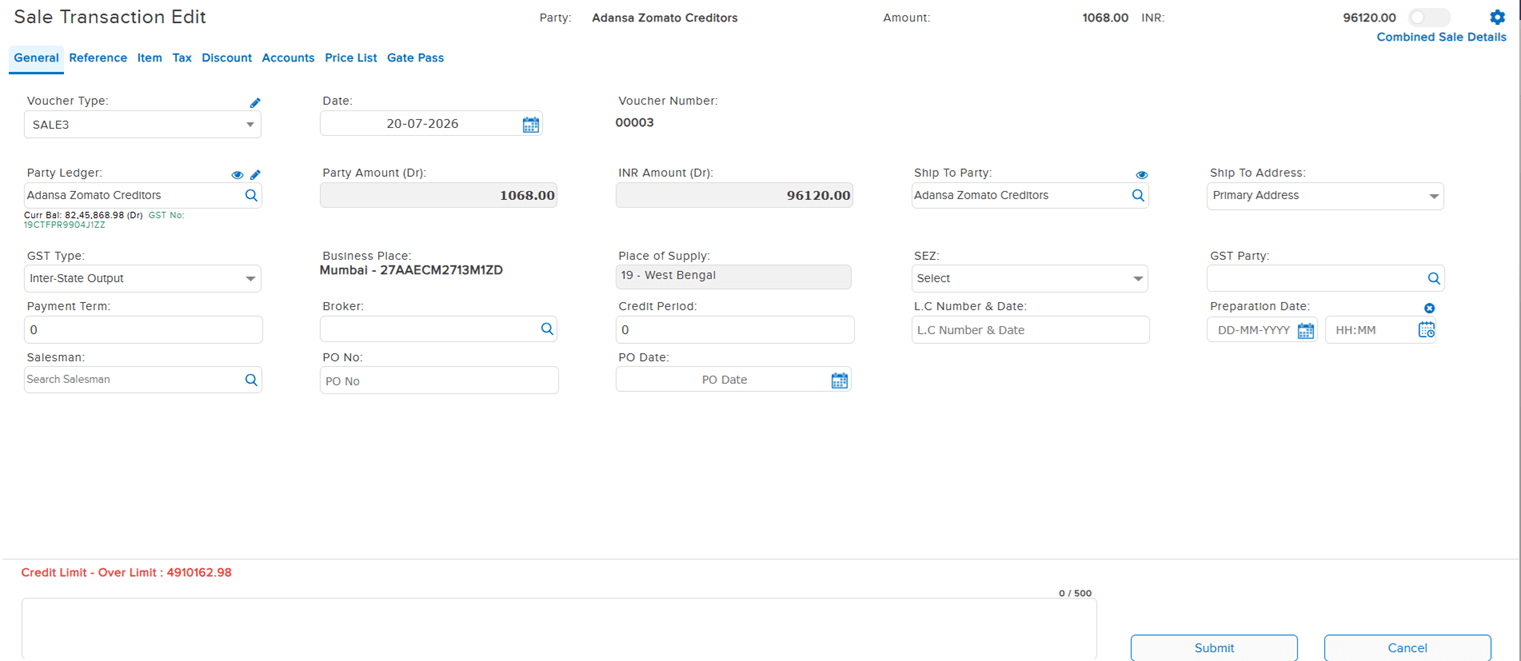
Task: Click the INR Amount (Dr) field 96120.00
Action: tap(734, 196)
